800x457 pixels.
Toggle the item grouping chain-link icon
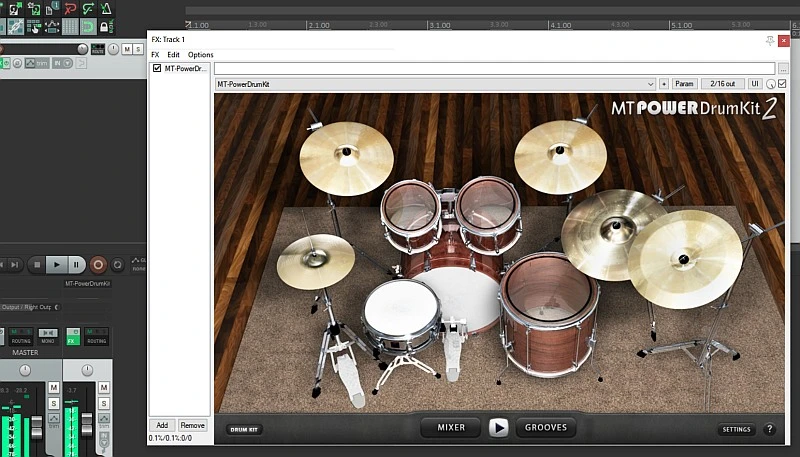pyautogui.click(x=15, y=27)
